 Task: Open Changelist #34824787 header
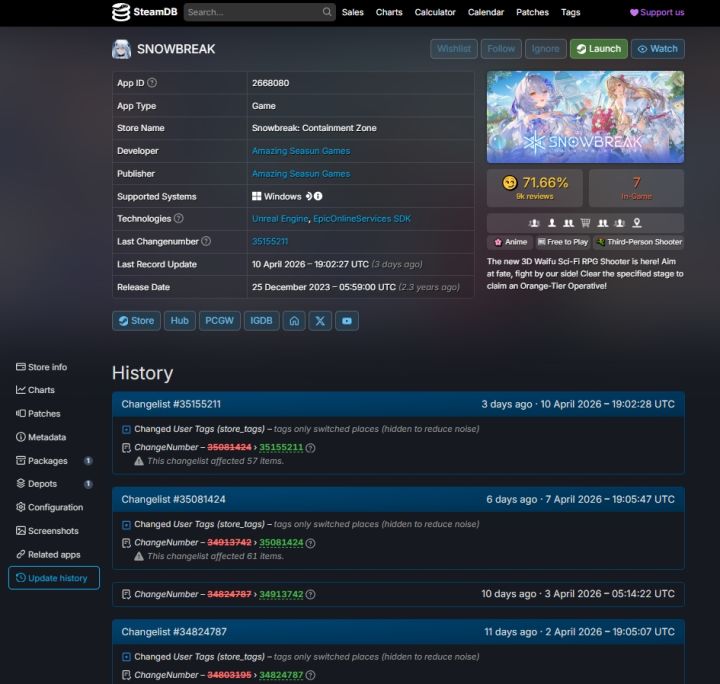pos(398,632)
